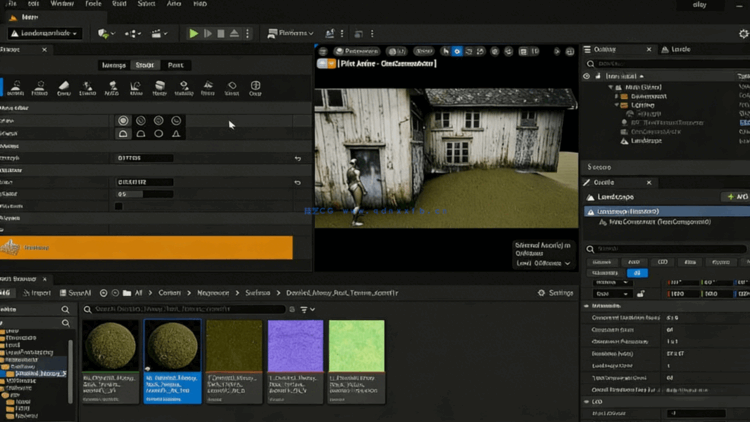Image resolution: width=750 pixels, height=422 pixels.
Task: Reset the second brush value with arrow
Action: (x=298, y=182)
